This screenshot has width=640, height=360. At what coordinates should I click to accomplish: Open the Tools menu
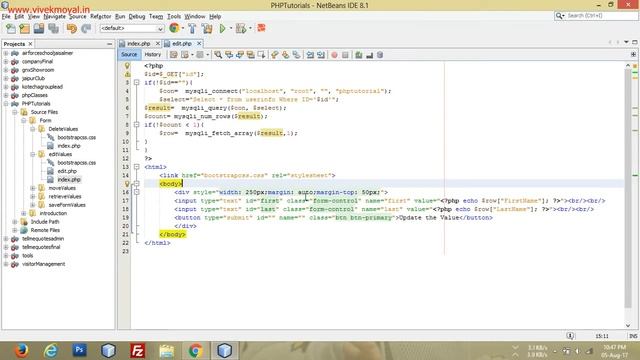point(173,16)
